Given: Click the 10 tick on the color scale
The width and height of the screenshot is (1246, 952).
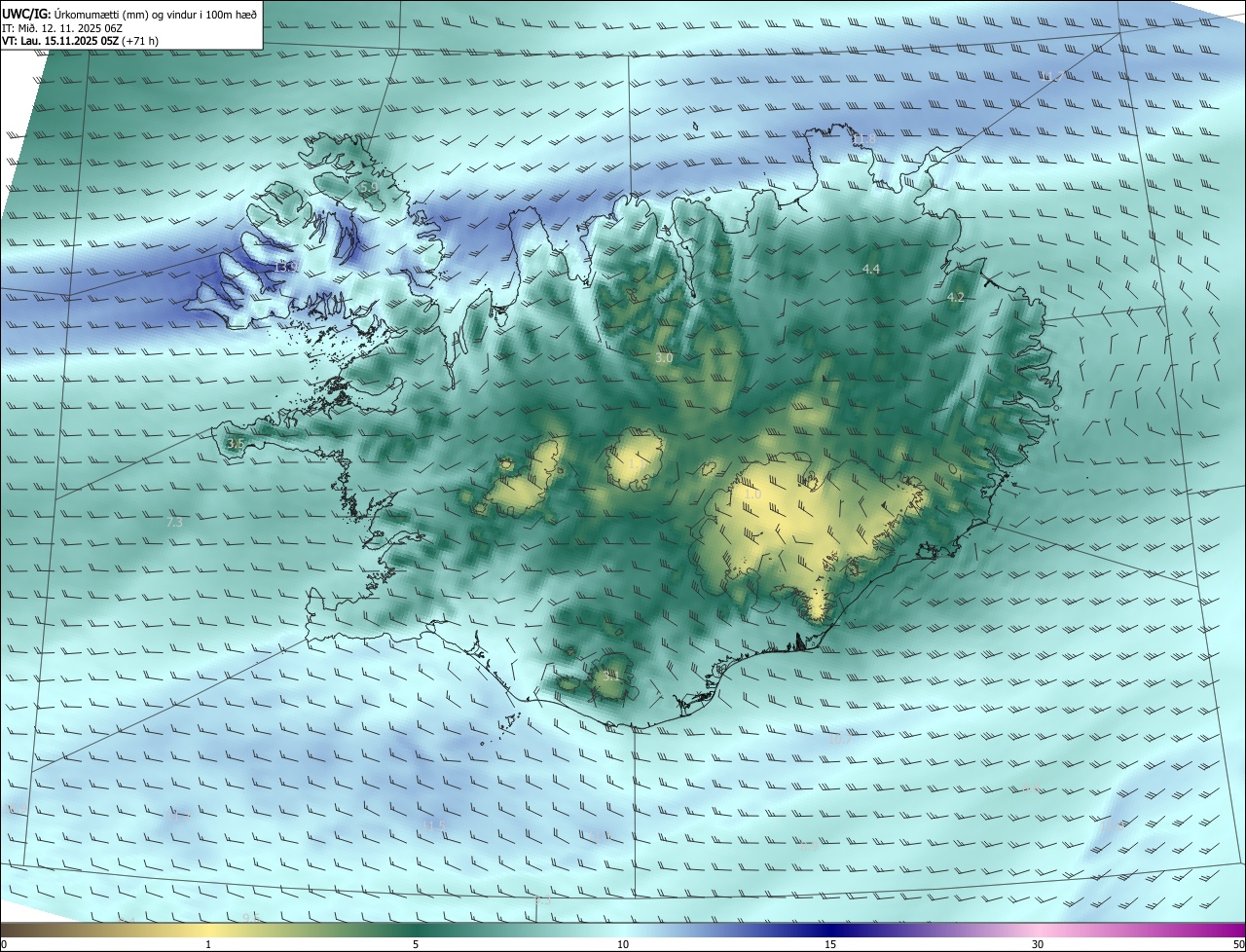Looking at the screenshot, I should coord(623,944).
